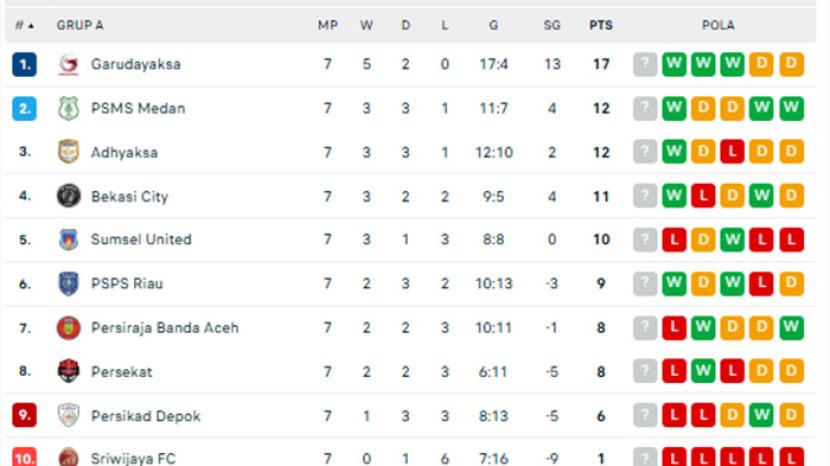Click the PSPS Riau club badge
The height and width of the screenshot is (466, 830).
pos(68,284)
